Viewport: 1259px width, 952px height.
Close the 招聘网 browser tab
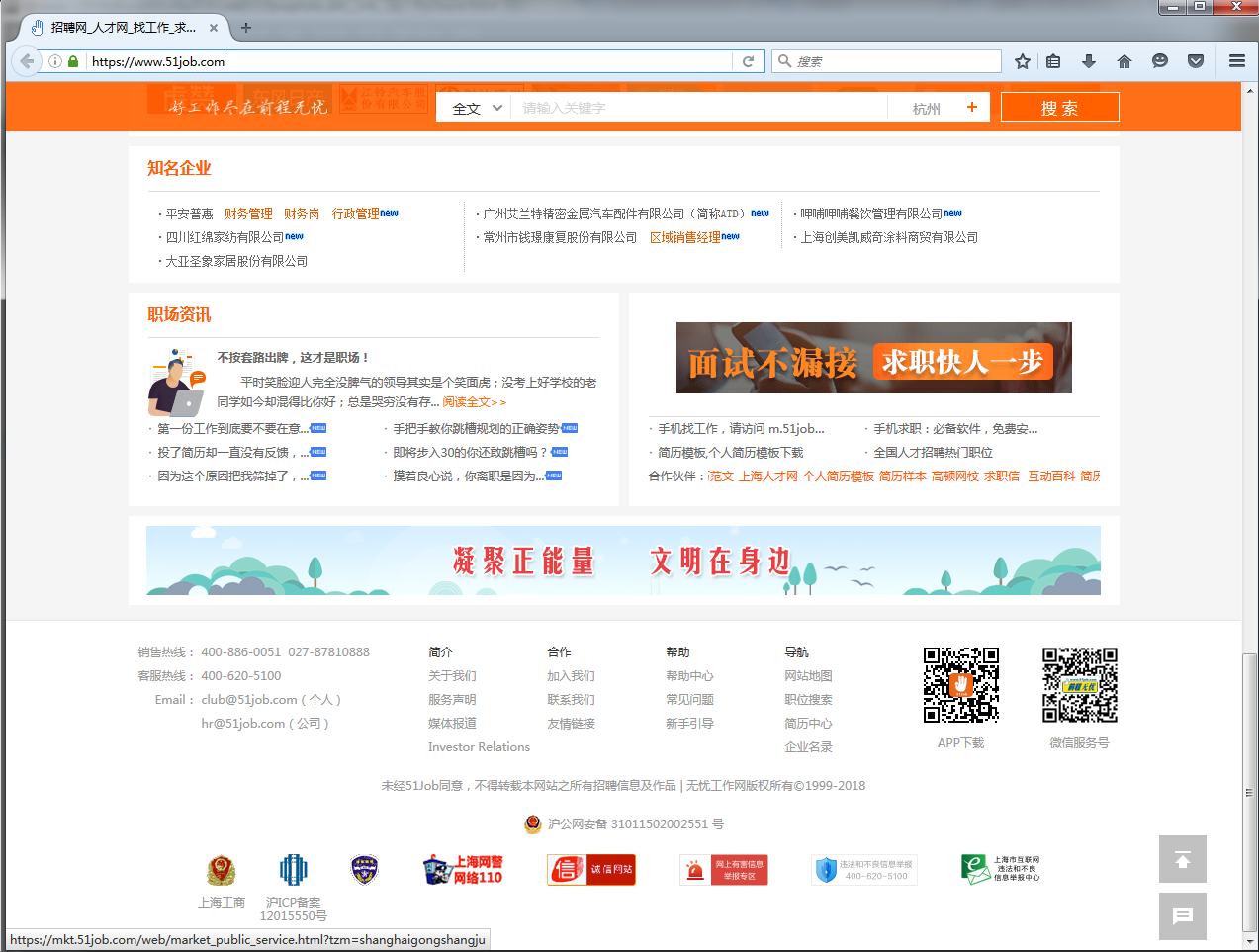pos(214,28)
